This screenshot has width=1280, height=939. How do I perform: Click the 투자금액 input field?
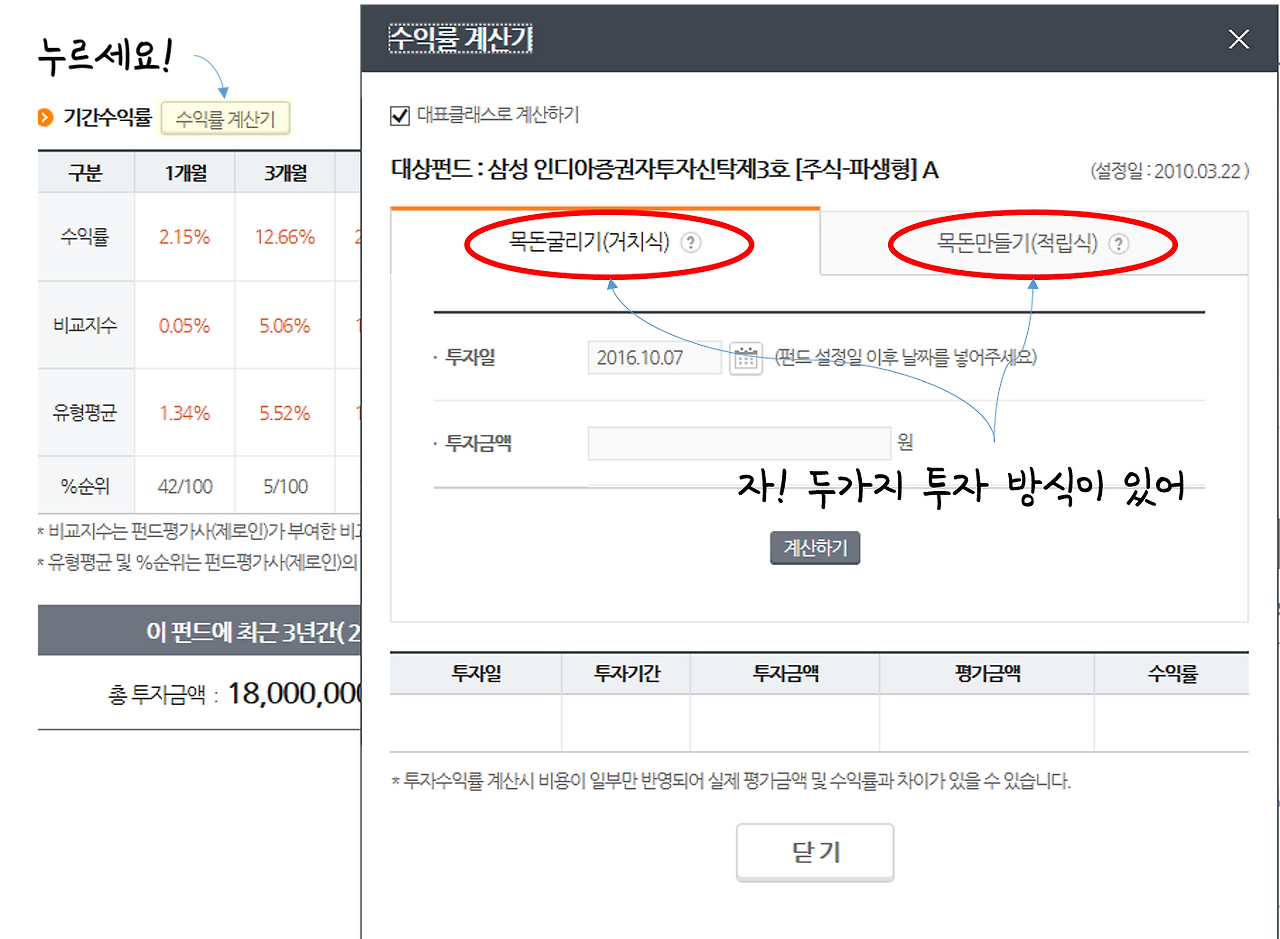coord(739,443)
